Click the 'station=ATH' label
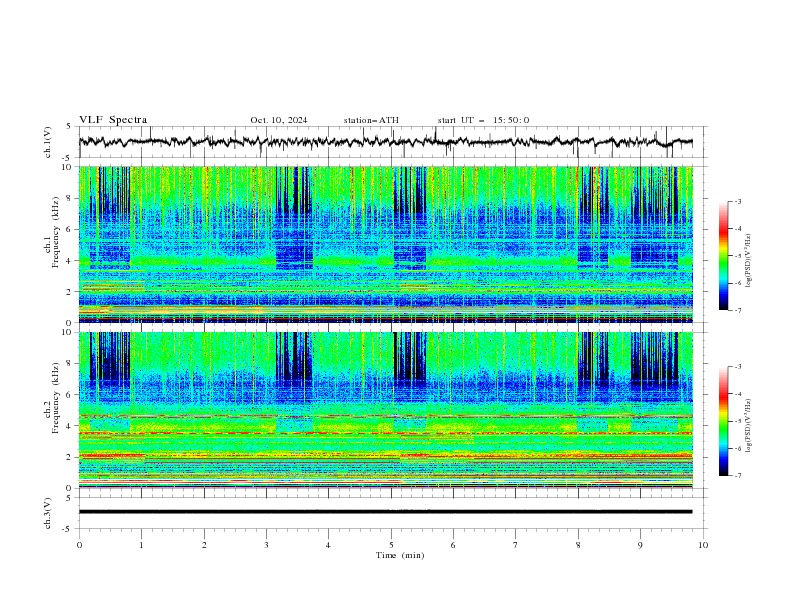This screenshot has width=792, height=612. (371, 120)
